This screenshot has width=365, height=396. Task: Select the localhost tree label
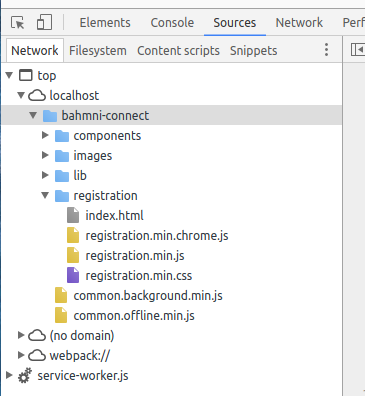(x=74, y=96)
